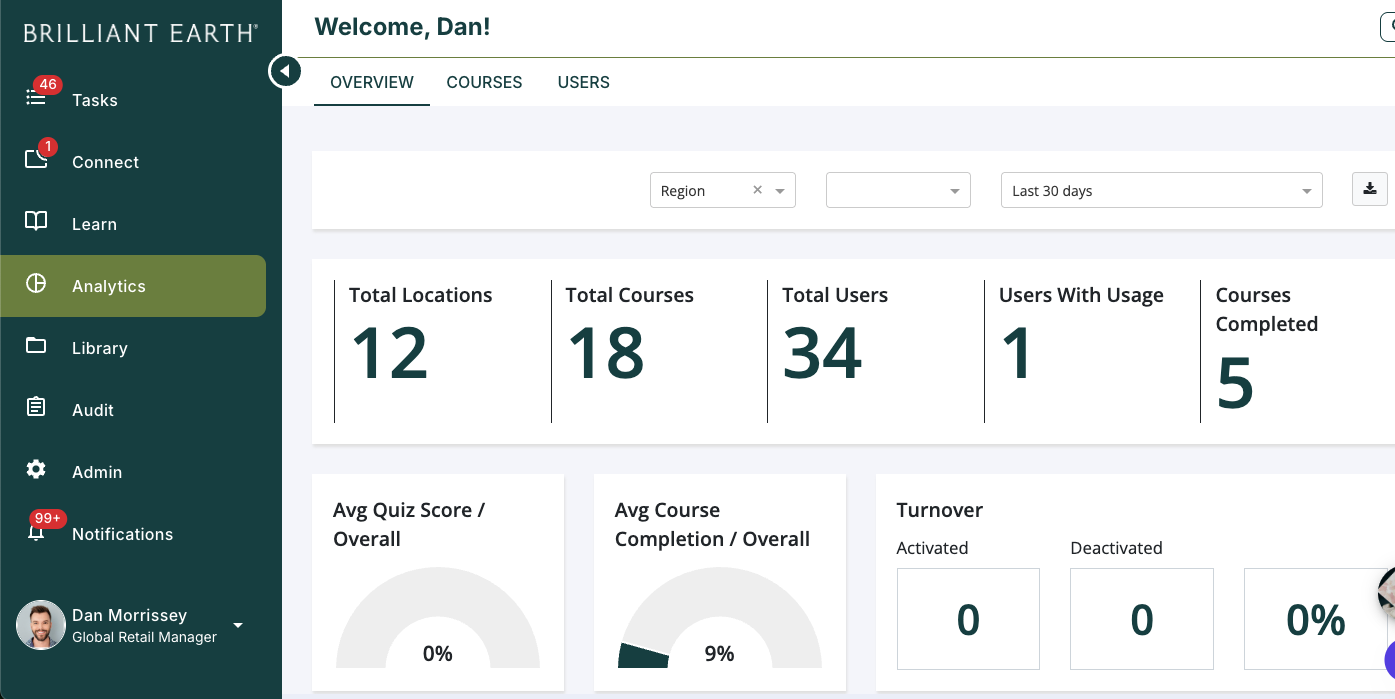Select the Analytics pie chart icon
The height and width of the screenshot is (699, 1395).
tap(36, 284)
